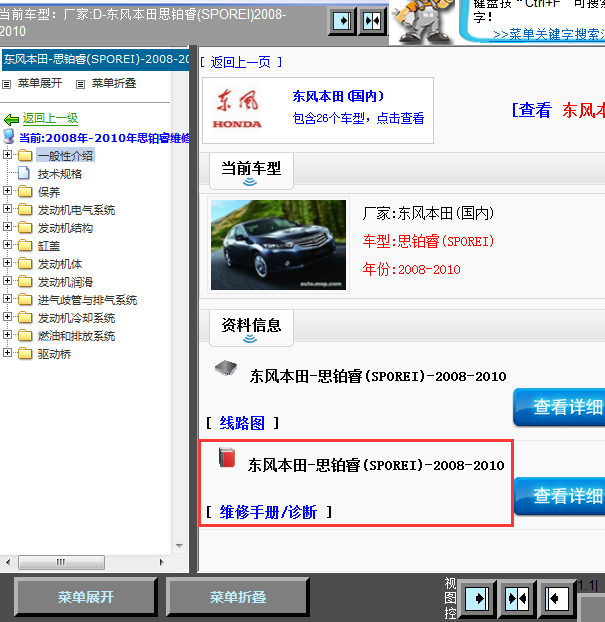Screen dimensions: 605x622
Task: Click 菜单展开 text in sidebar top
Action: click(40, 83)
